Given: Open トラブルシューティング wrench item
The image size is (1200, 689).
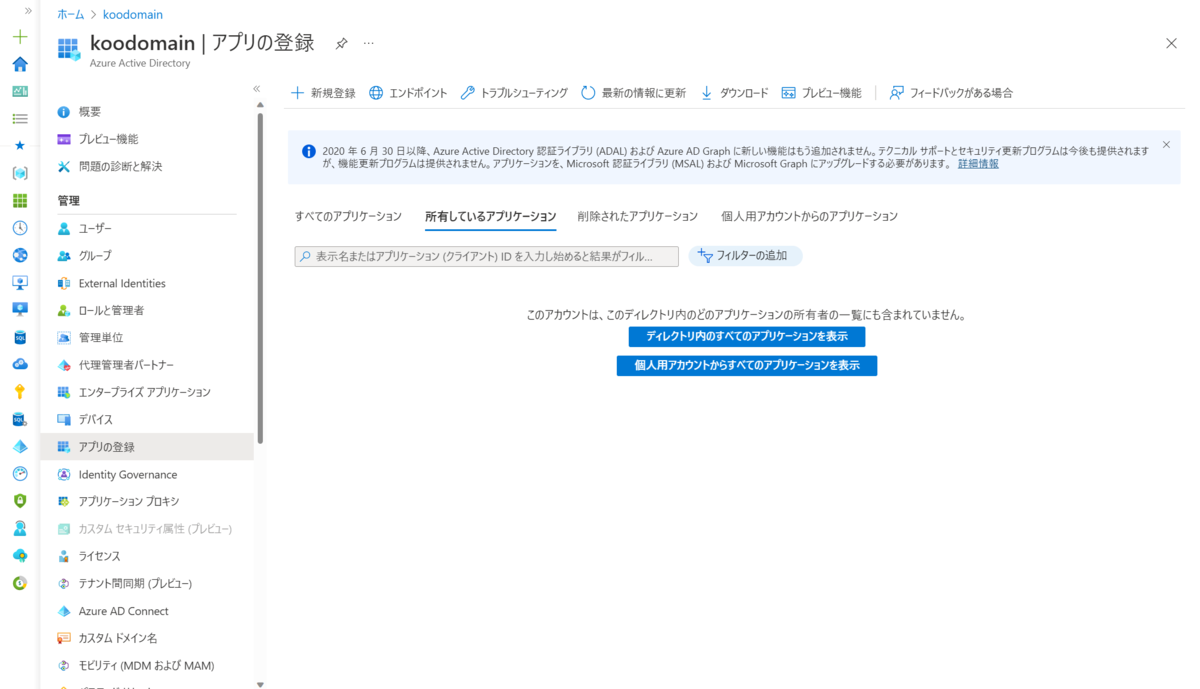Looking at the screenshot, I should pos(514,93).
